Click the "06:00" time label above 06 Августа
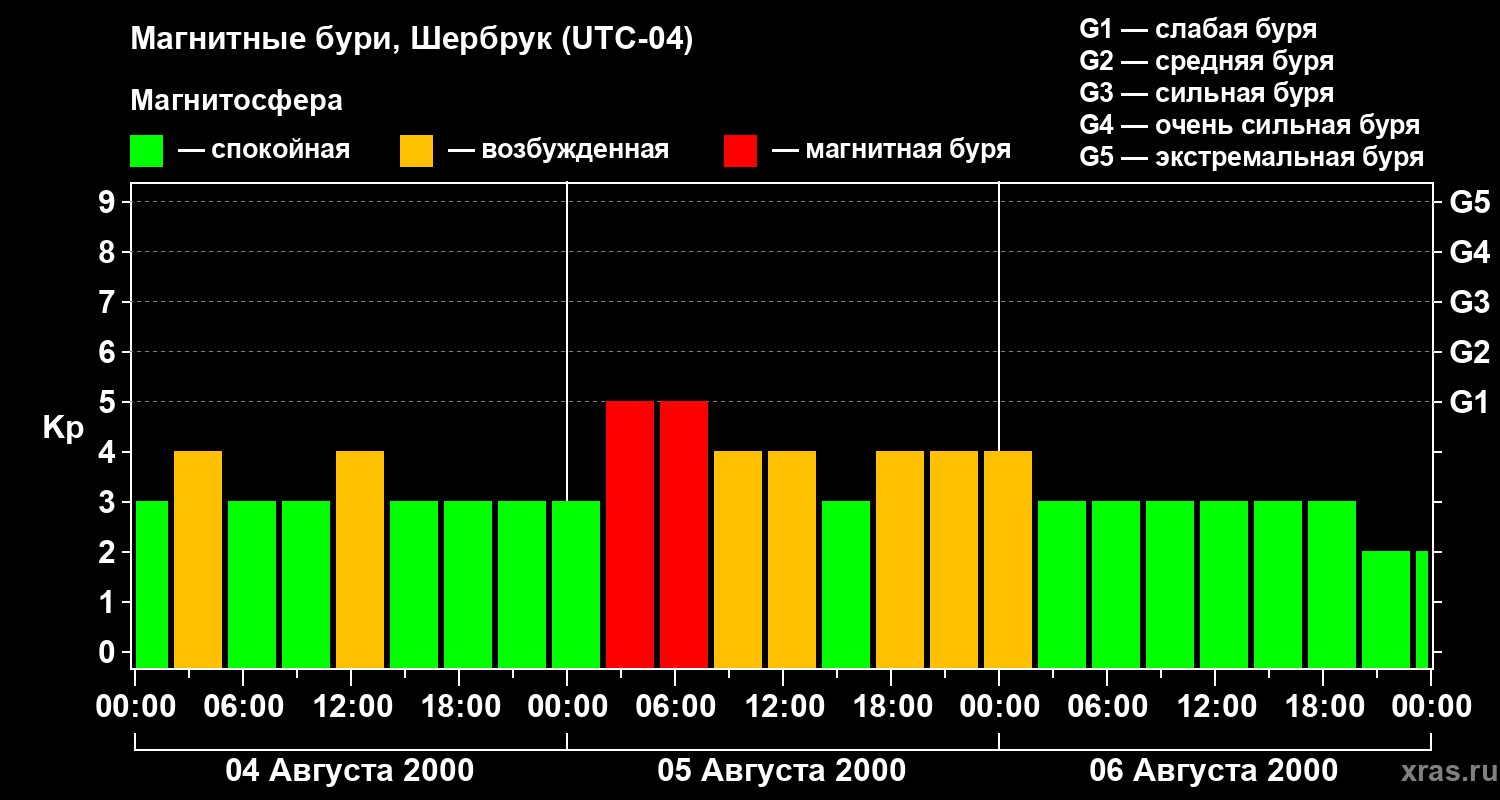1500x800 pixels. 1107,707
